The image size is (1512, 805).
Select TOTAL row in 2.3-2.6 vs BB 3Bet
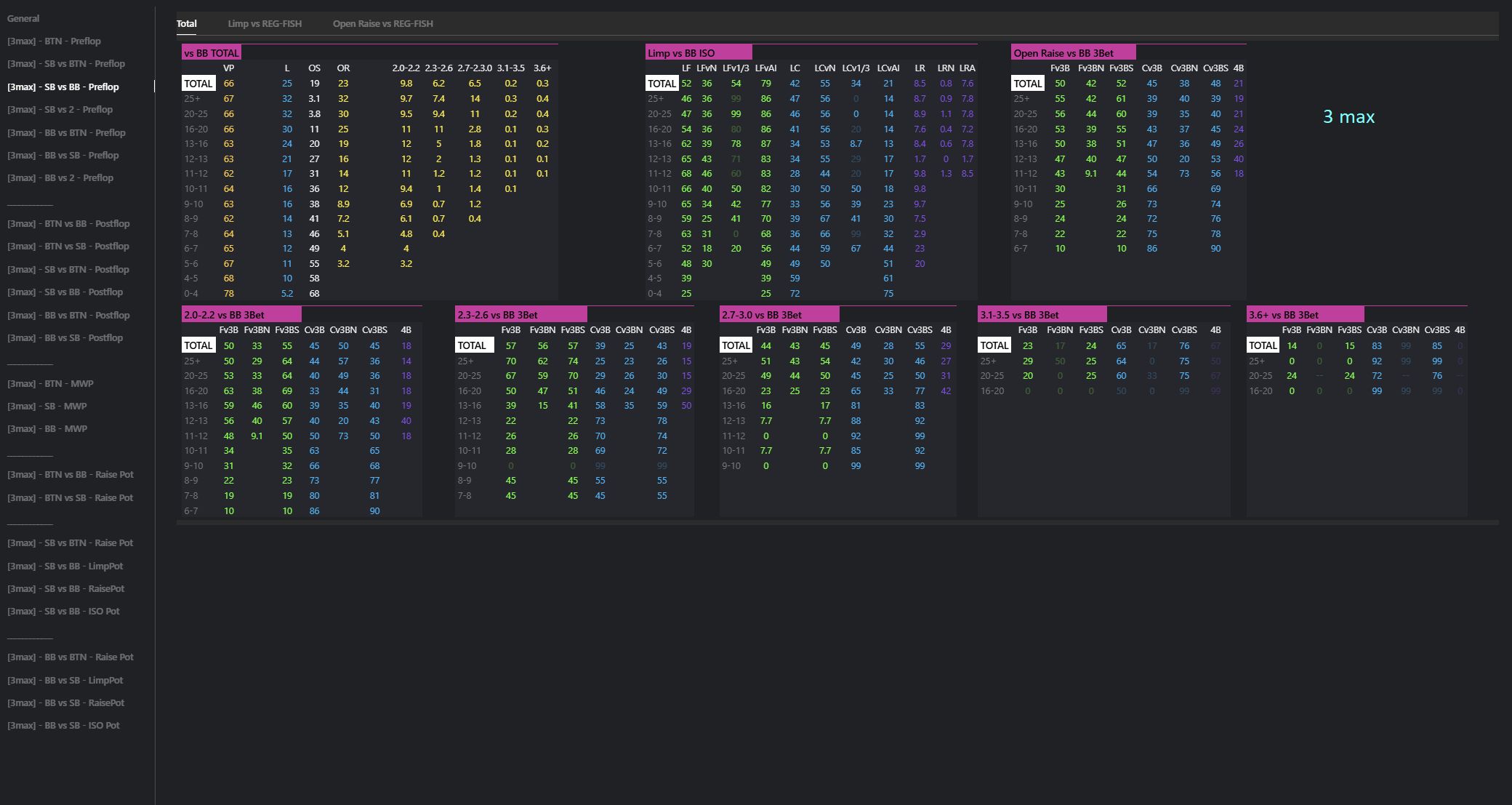(472, 345)
